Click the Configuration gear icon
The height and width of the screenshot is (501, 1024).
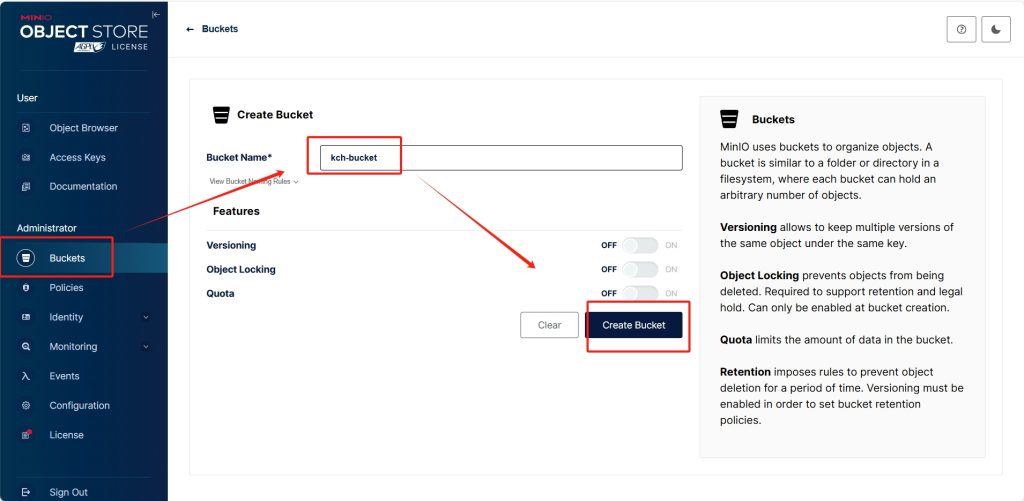26,406
